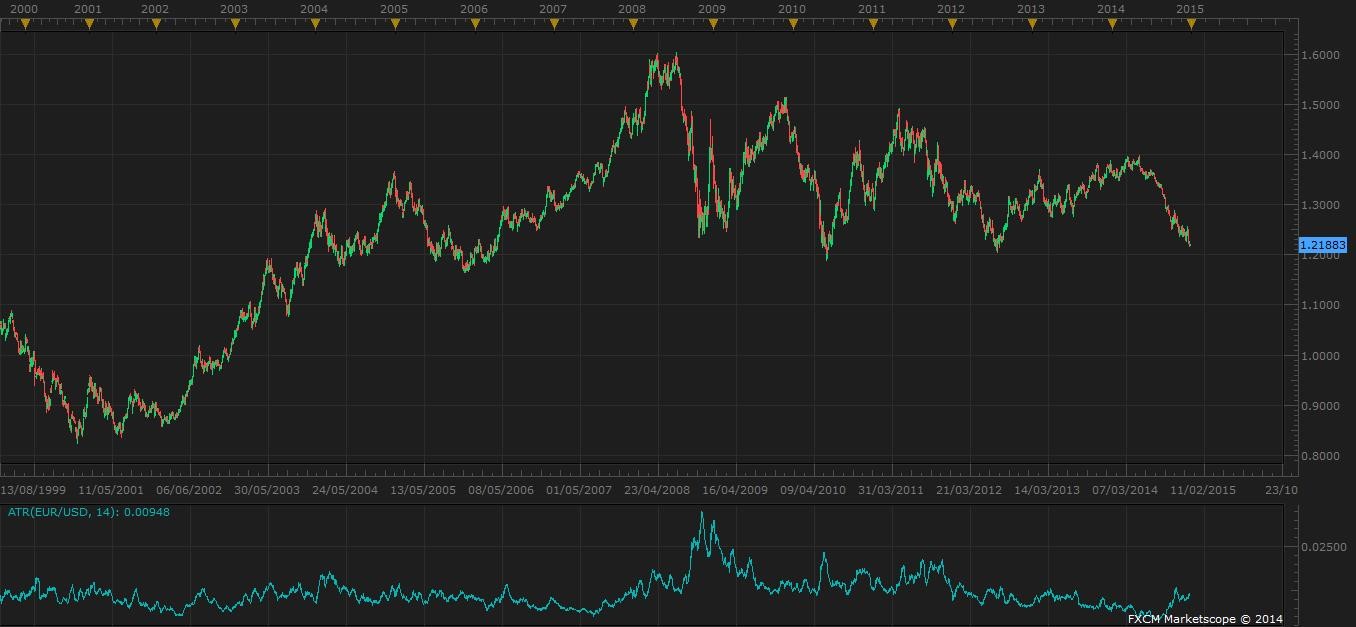Image resolution: width=1356 pixels, height=627 pixels.
Task: Click the 2015 year marker triangle
Action: pos(1190,24)
